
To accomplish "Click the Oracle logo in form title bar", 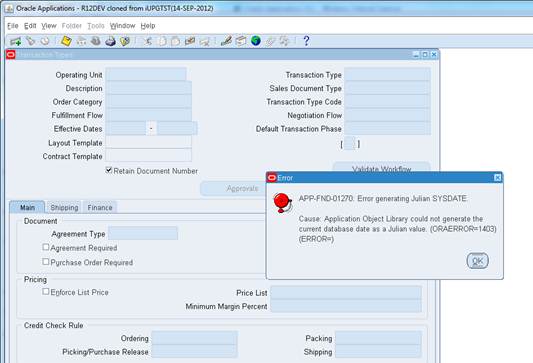I will coord(11,54).
